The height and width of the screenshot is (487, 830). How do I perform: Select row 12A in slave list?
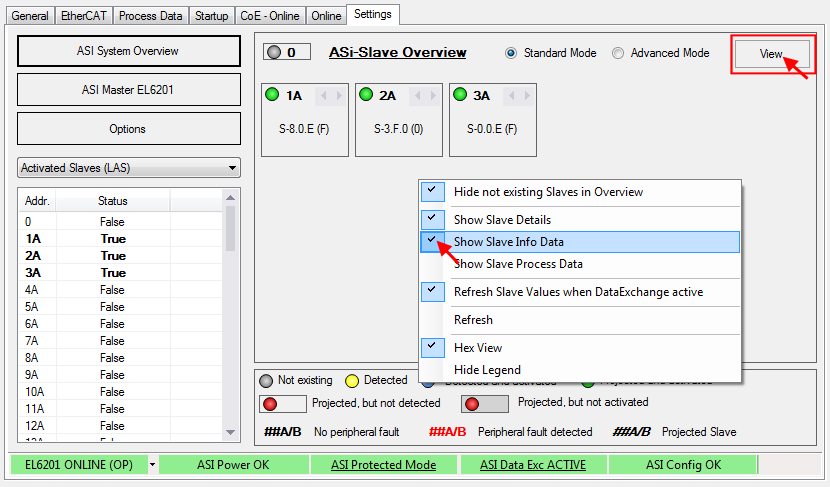(x=121, y=426)
